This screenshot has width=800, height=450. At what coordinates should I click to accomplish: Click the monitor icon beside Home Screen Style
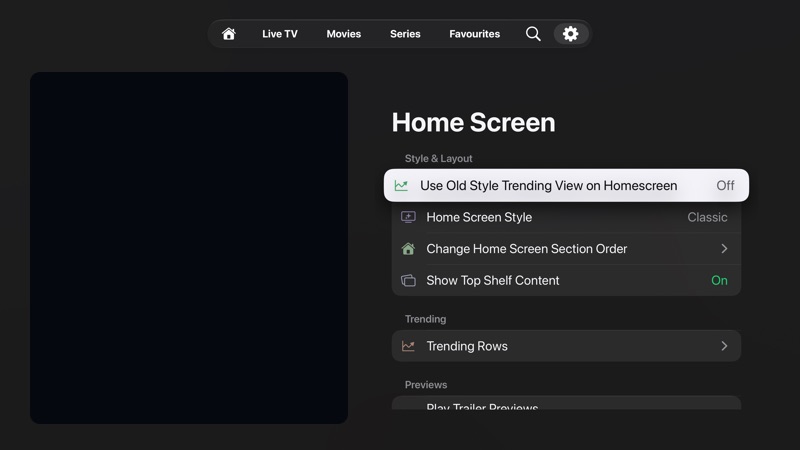point(408,217)
